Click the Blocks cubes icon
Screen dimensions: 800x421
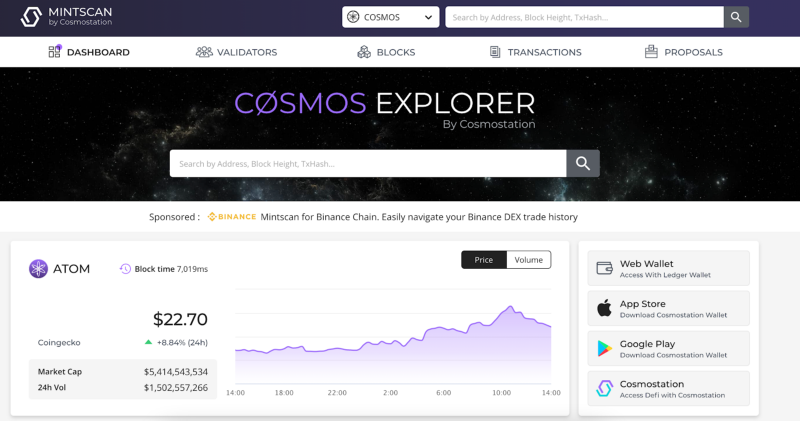click(x=364, y=52)
